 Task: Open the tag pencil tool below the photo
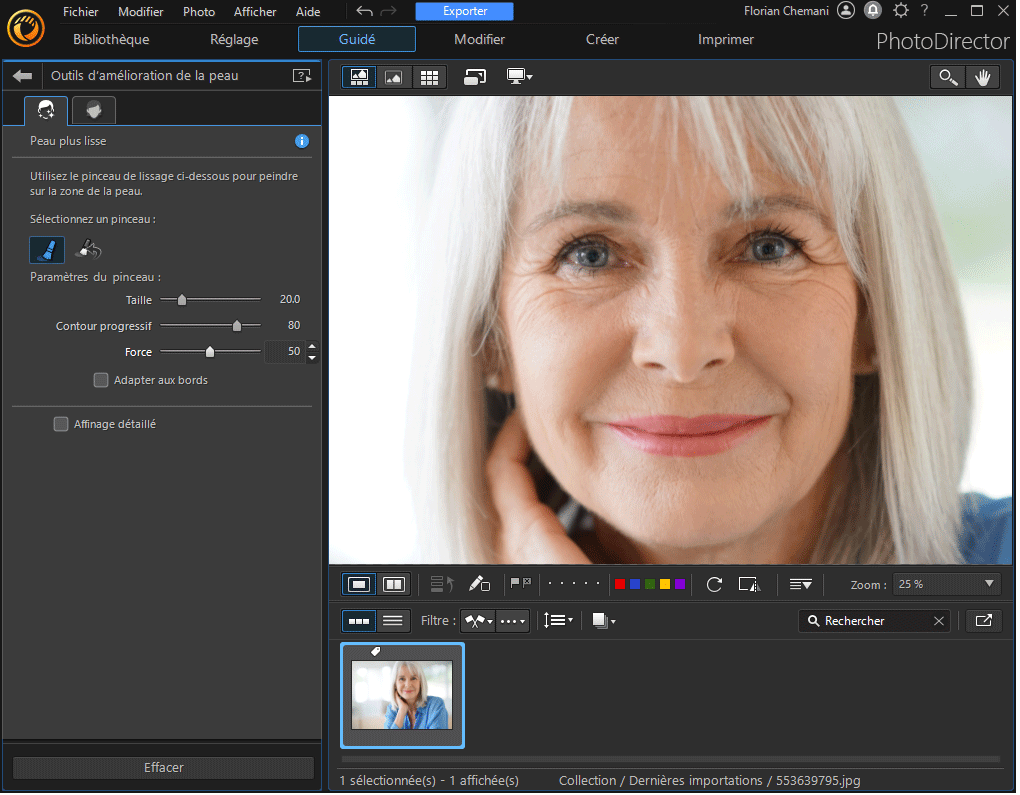click(x=480, y=583)
